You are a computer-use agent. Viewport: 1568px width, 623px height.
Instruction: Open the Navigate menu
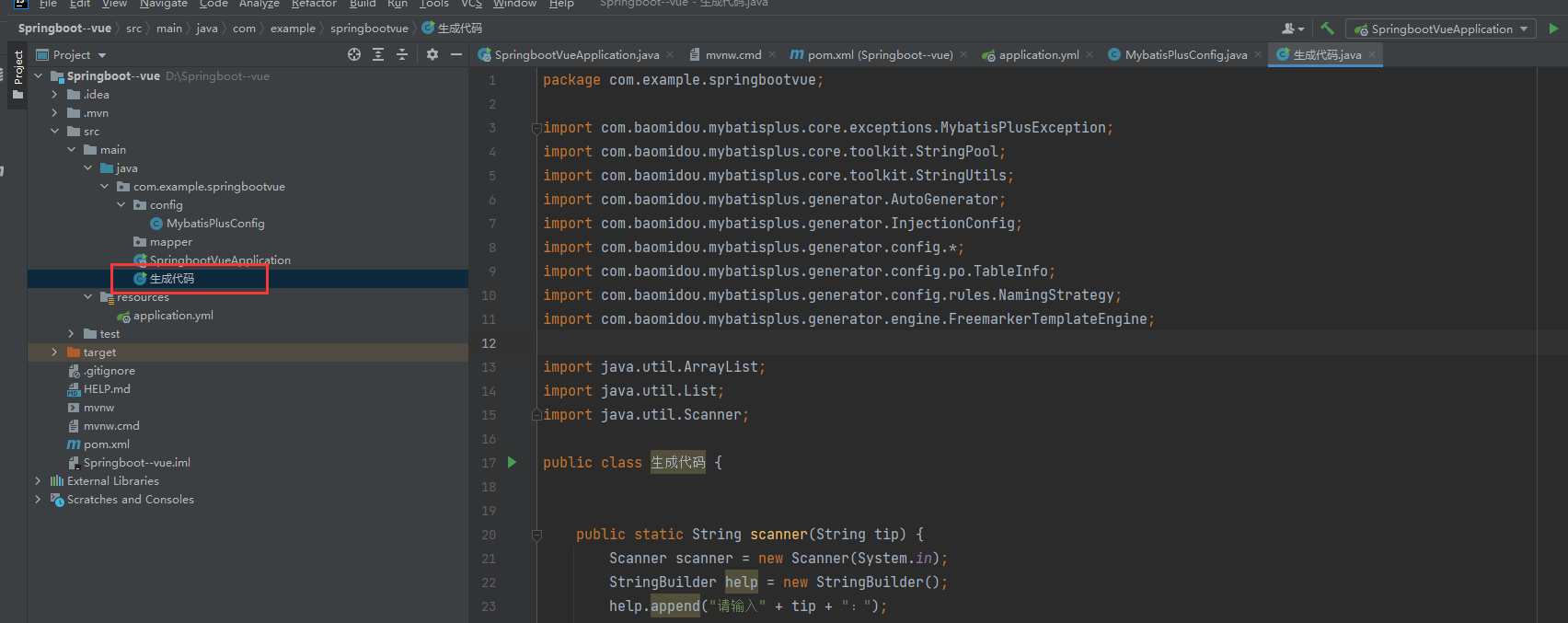(x=163, y=4)
